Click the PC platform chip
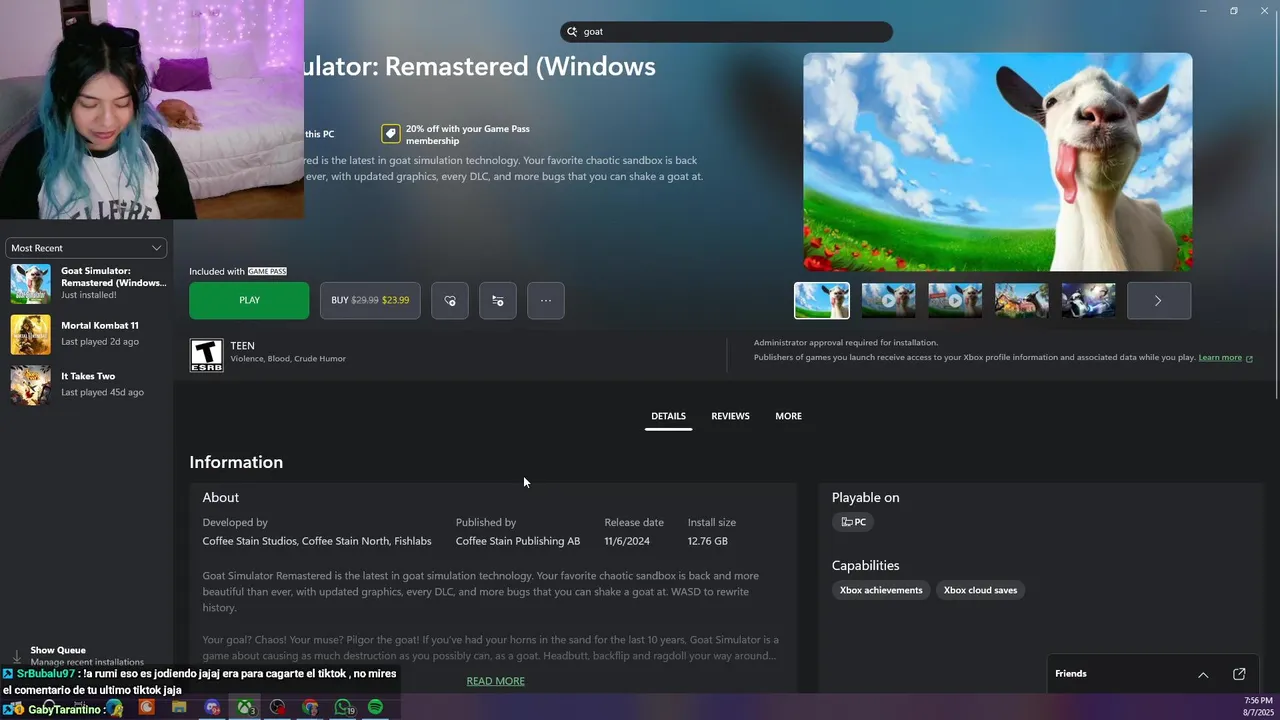Viewport: 1280px width, 720px height. pyautogui.click(x=853, y=522)
